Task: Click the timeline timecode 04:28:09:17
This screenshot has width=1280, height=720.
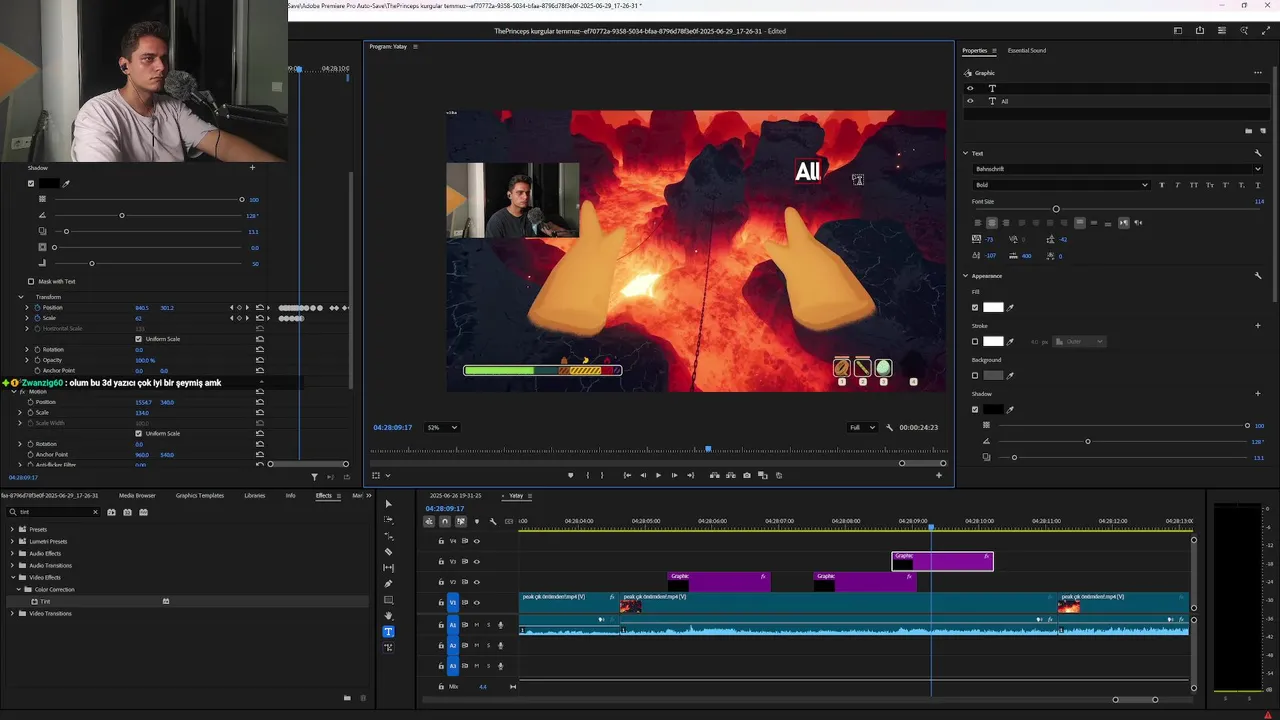Action: coord(443,509)
